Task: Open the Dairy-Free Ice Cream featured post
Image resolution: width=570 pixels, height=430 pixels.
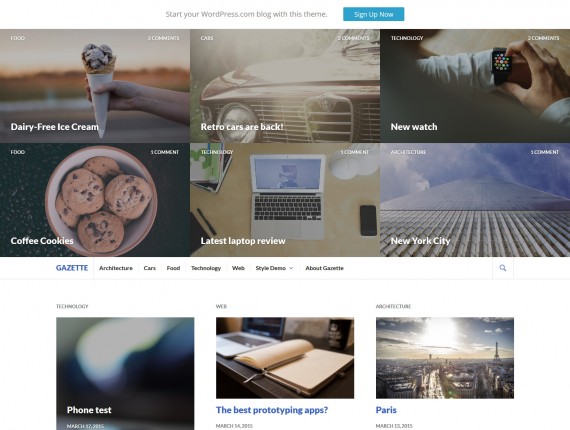Action: click(55, 127)
